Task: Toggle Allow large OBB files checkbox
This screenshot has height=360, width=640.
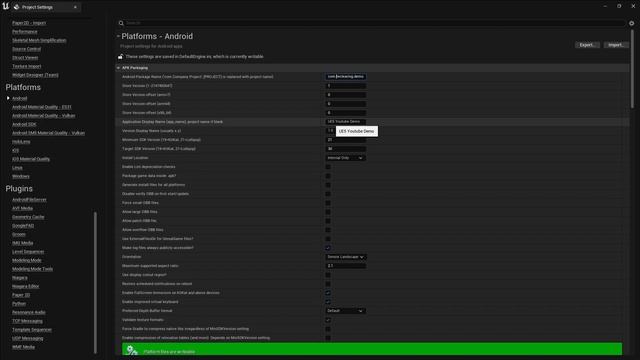Action: point(328,212)
